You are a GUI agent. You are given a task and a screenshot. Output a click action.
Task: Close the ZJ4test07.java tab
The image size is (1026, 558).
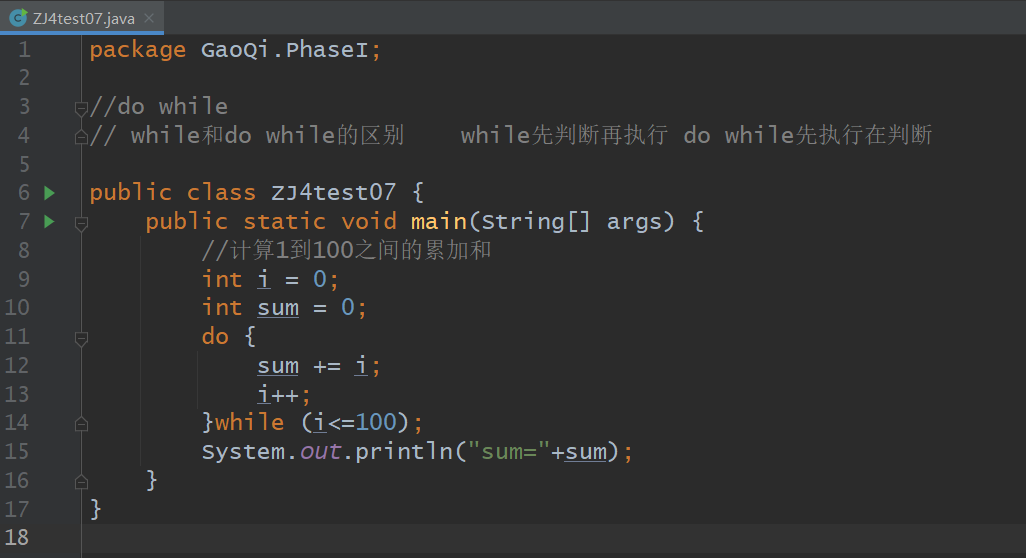pos(147,17)
